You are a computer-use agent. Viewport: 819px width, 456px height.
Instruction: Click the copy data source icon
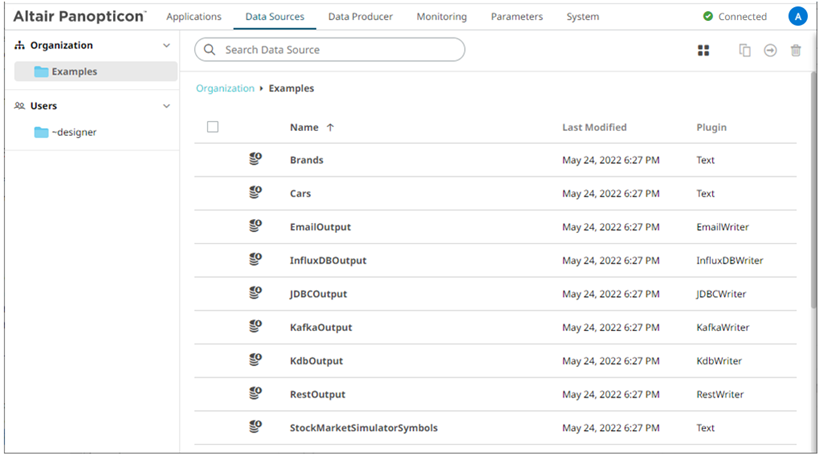pyautogui.click(x=745, y=50)
